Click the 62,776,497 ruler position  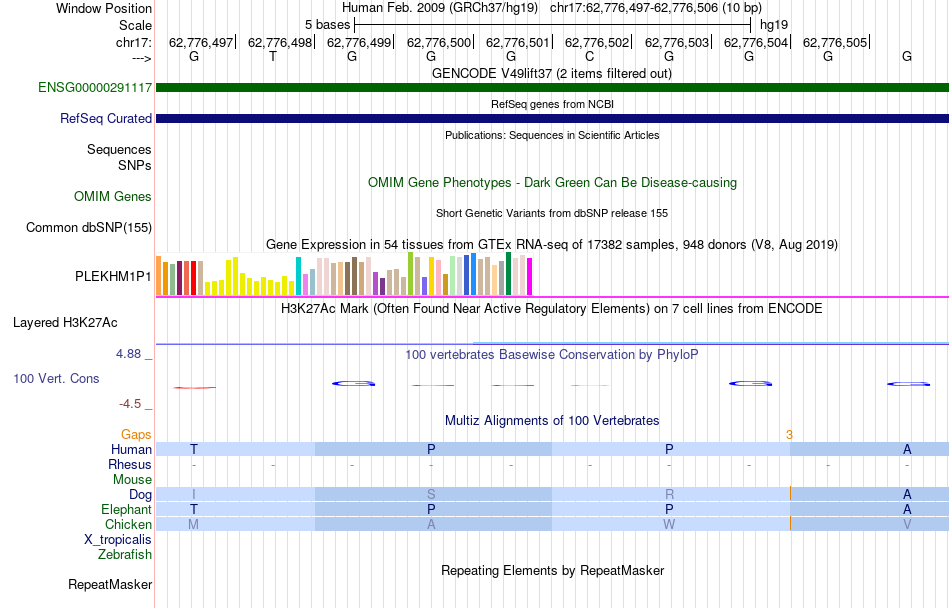pyautogui.click(x=201, y=42)
